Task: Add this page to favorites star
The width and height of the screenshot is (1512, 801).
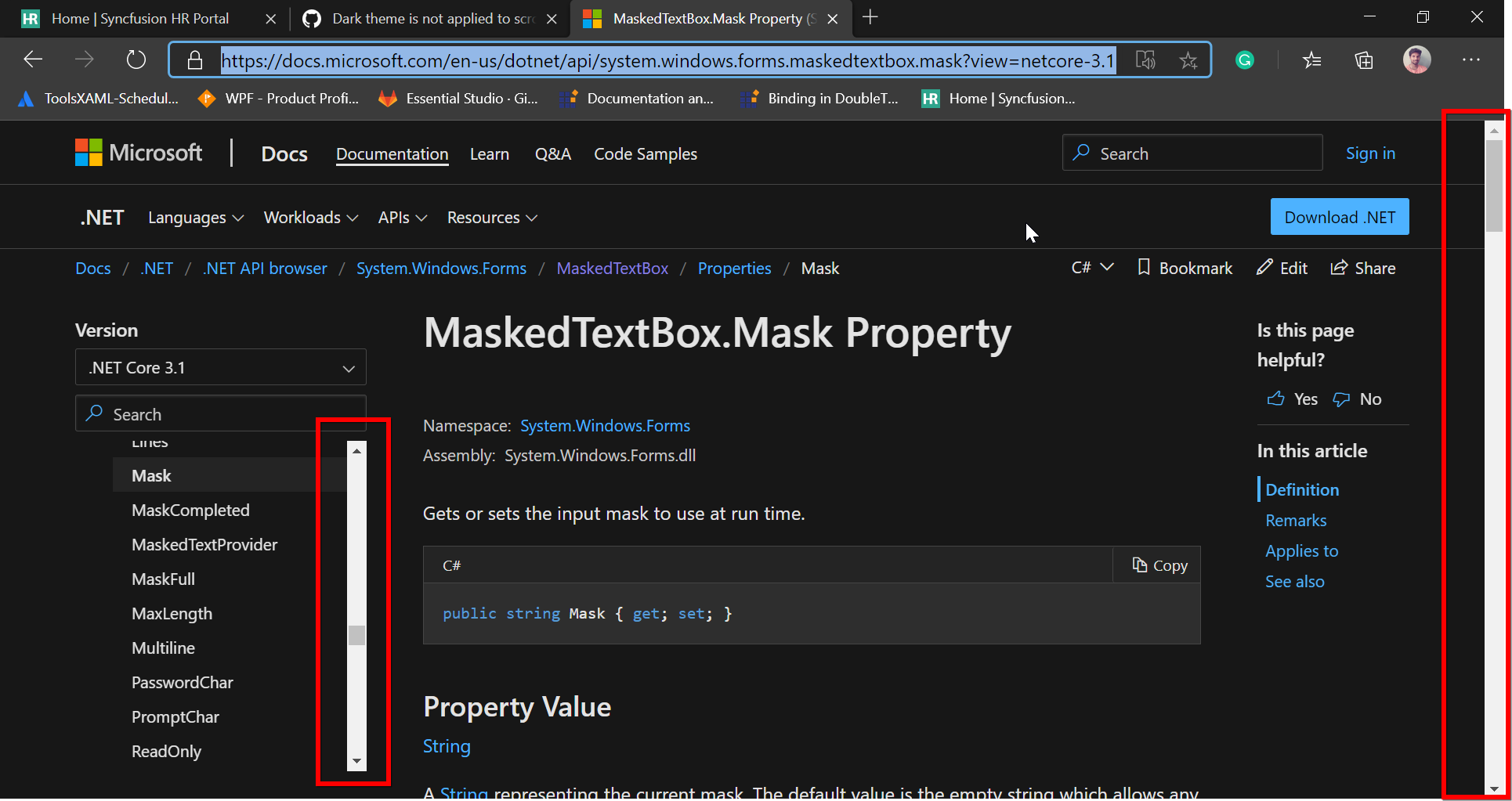Action: click(x=1188, y=60)
